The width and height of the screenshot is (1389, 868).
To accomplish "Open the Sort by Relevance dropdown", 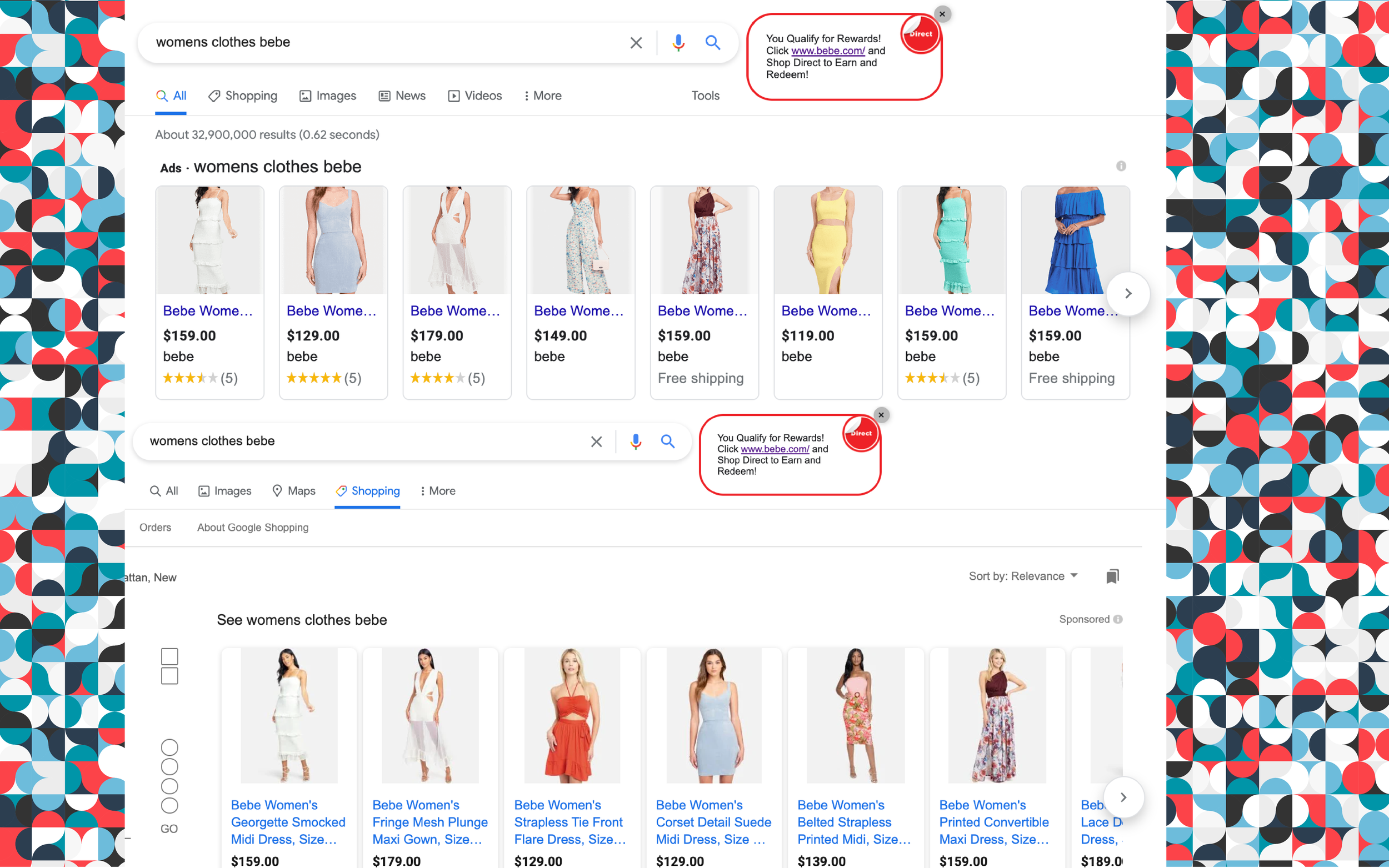I will (1023, 576).
